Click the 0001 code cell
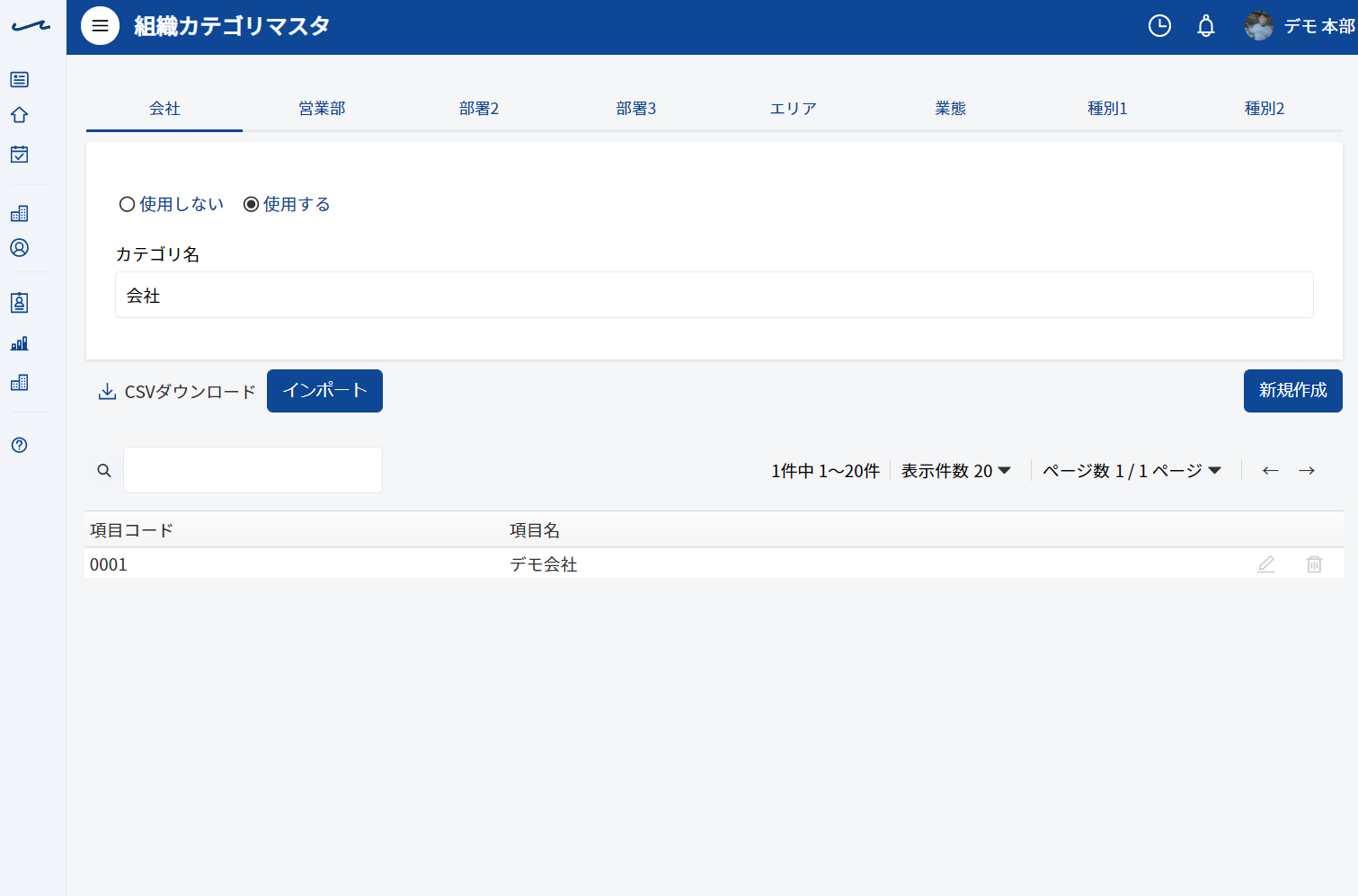The image size is (1358, 896). tap(109, 564)
